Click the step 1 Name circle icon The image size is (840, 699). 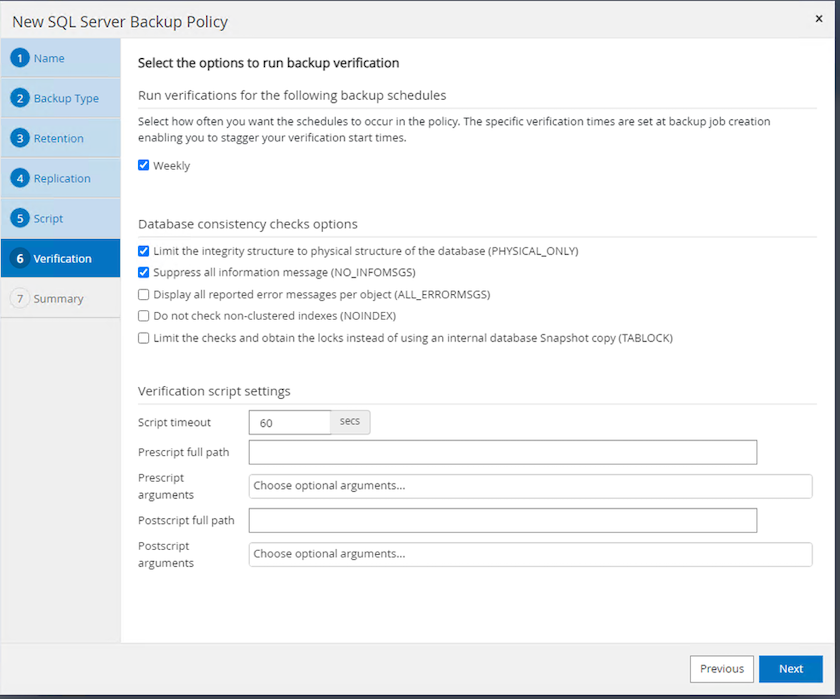pyautogui.click(x=20, y=58)
